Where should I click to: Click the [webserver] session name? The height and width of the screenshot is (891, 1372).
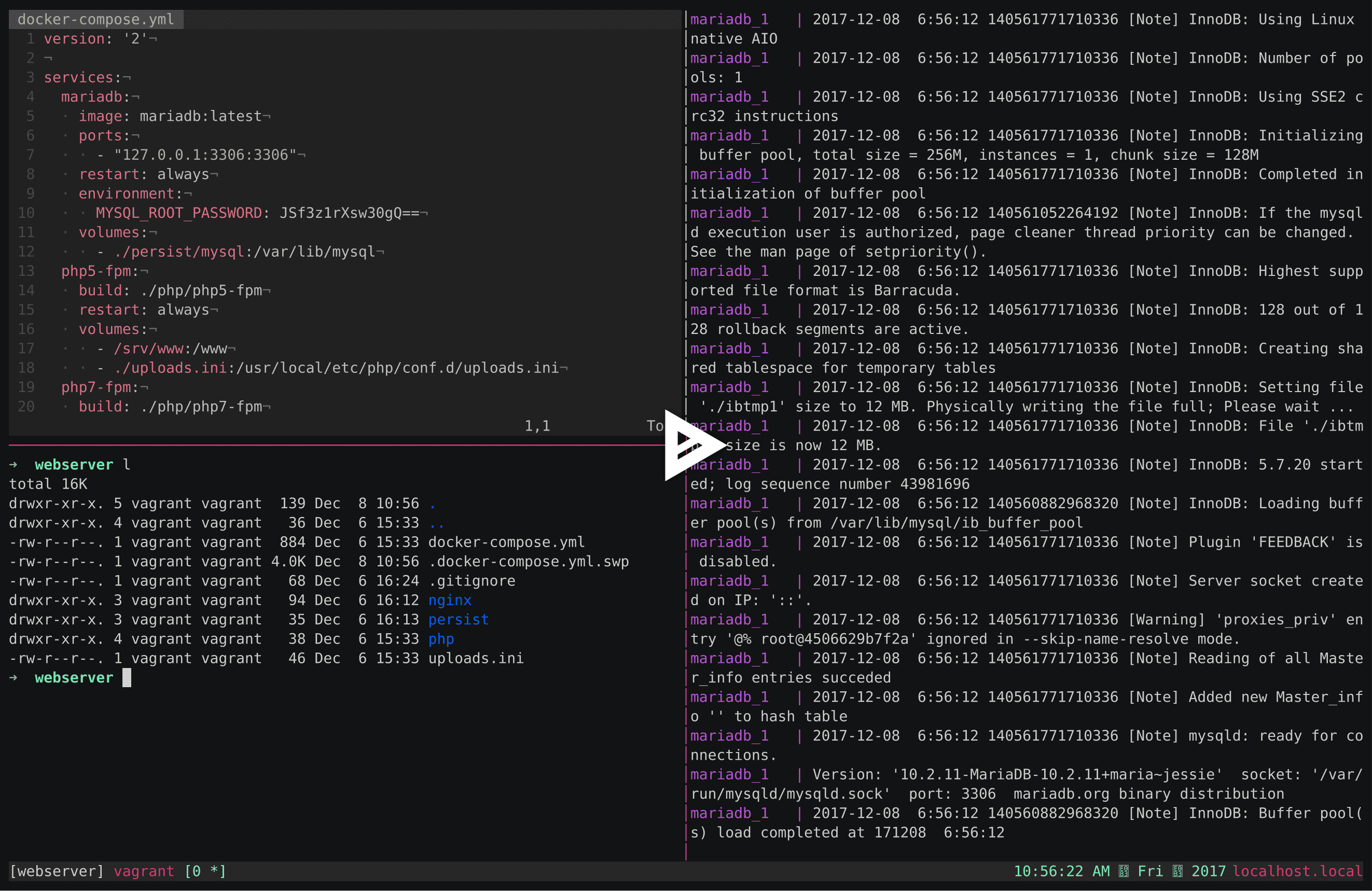coord(56,871)
